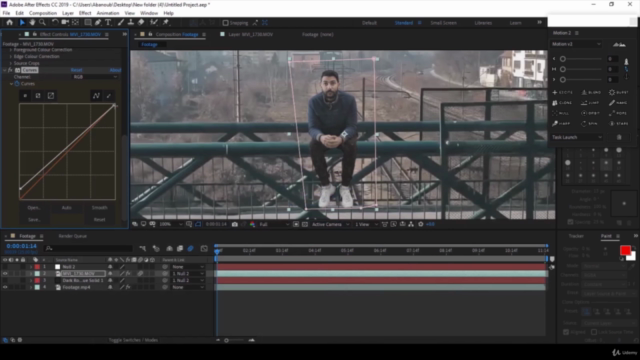Click Smooth button in Curves panel
640x360 pixels.
99,208
